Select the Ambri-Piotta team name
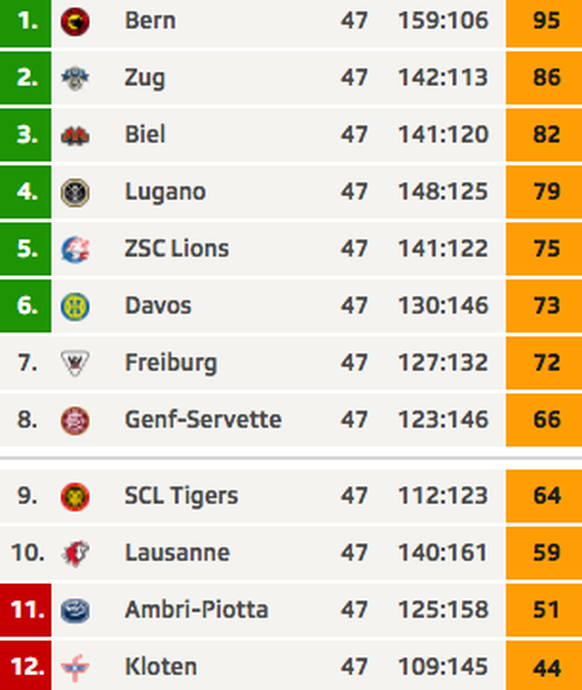Viewport: 582px width, 690px height. [197, 609]
